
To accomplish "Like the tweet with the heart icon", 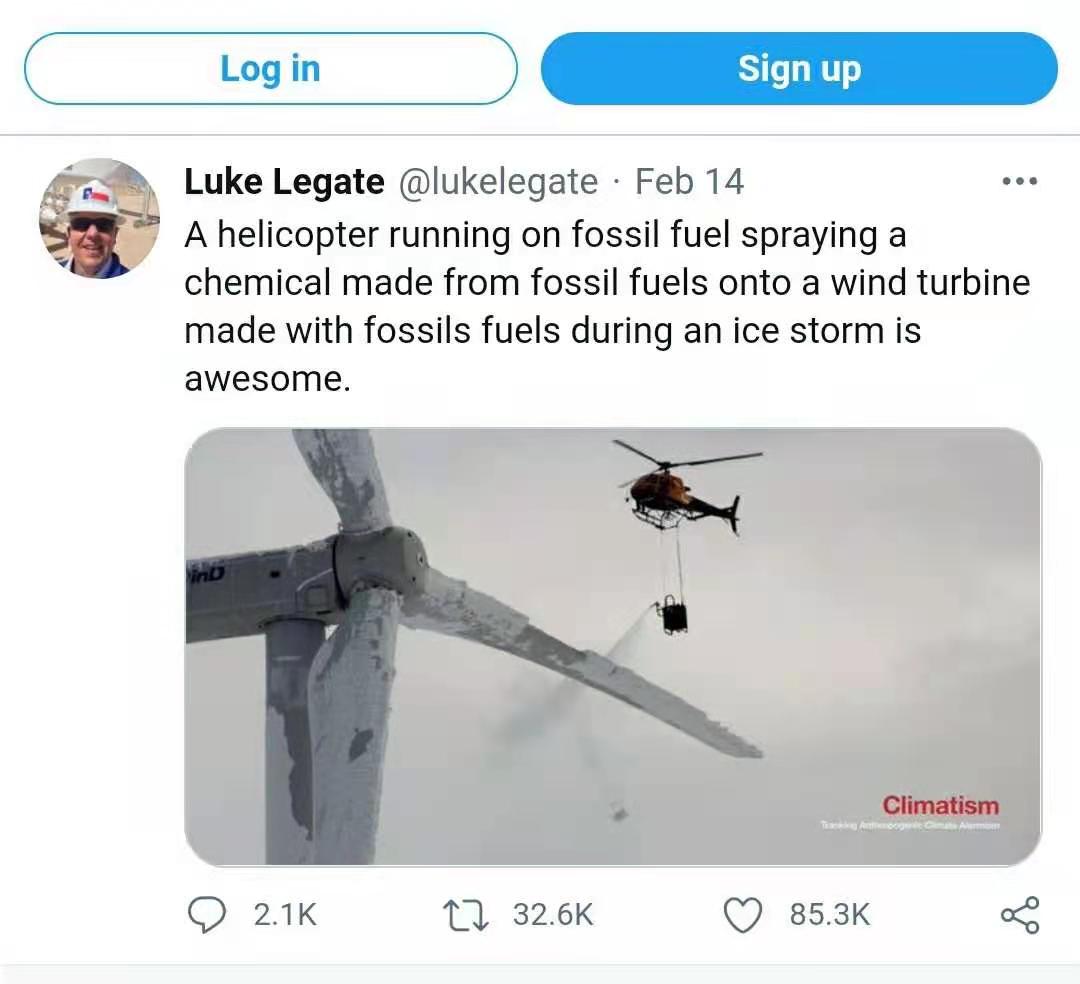I will pyautogui.click(x=742, y=914).
